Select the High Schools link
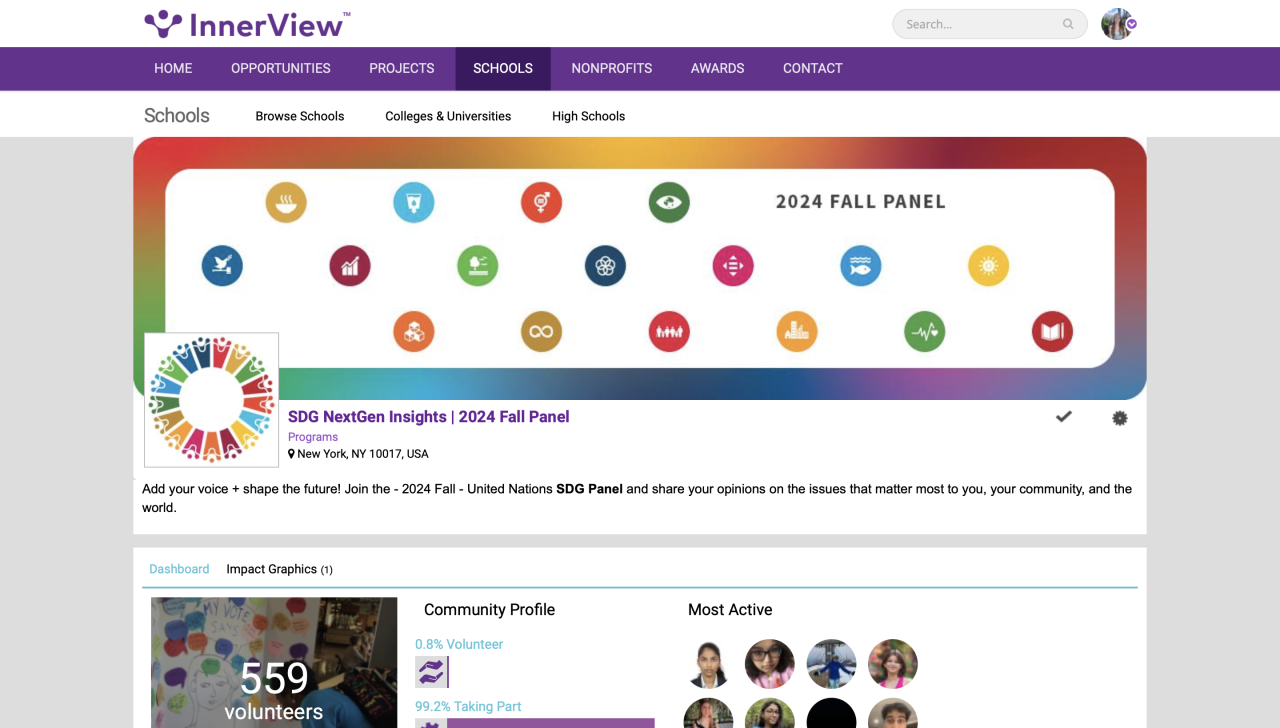Screen dimensions: 1280x728 [x=589, y=116]
